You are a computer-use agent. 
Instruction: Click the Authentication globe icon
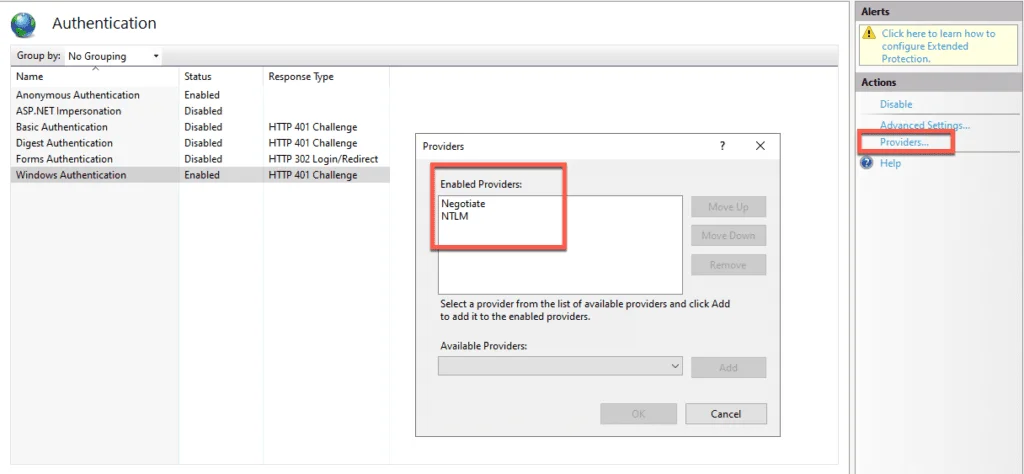[24, 25]
